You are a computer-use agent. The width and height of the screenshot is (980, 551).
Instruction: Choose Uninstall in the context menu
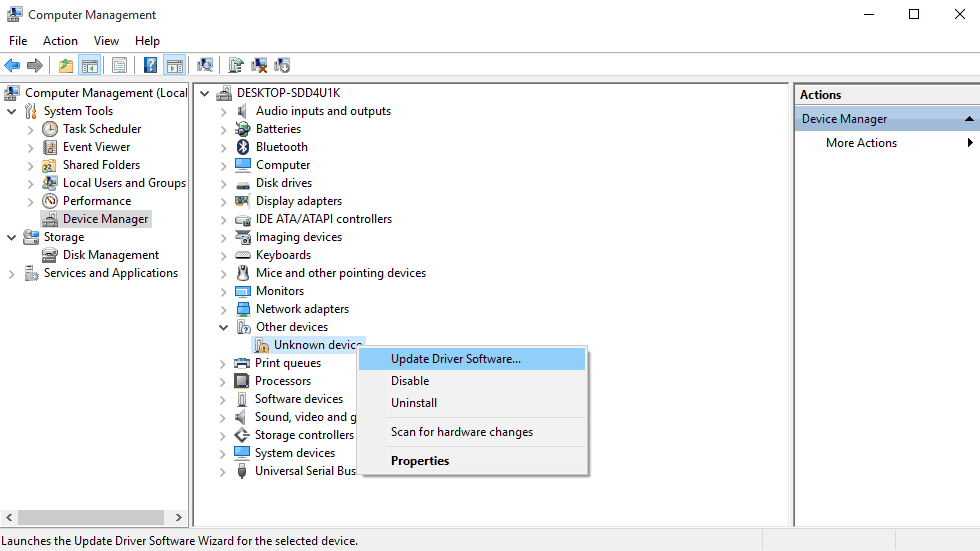coord(472,403)
